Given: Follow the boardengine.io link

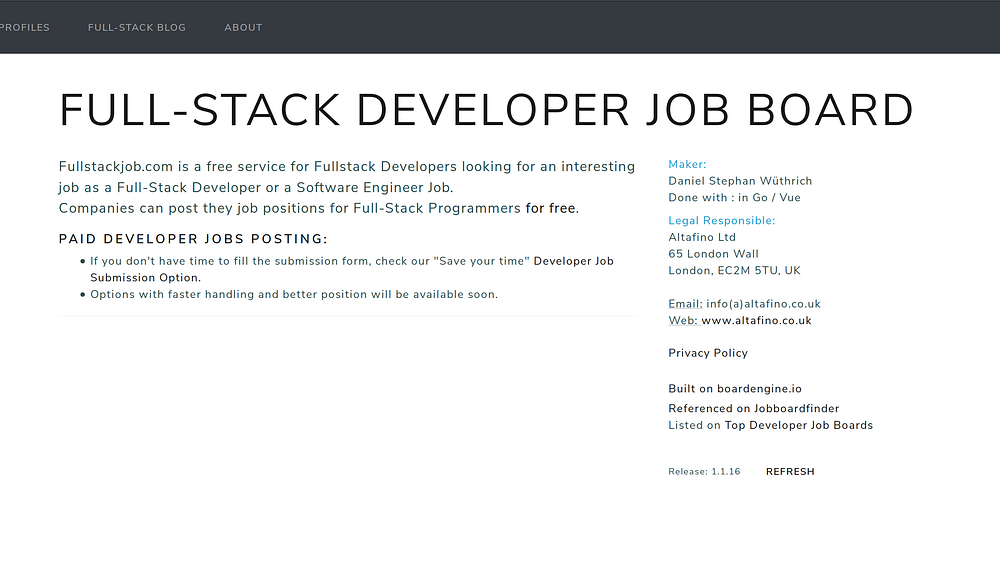Looking at the screenshot, I should 759,389.
